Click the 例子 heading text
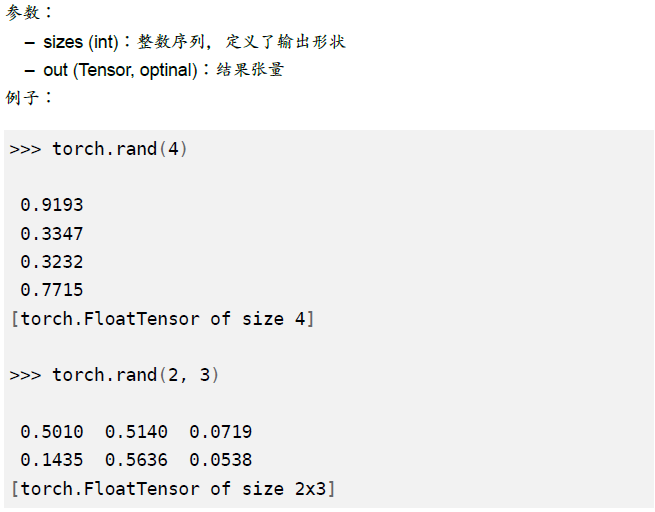 click(23, 98)
